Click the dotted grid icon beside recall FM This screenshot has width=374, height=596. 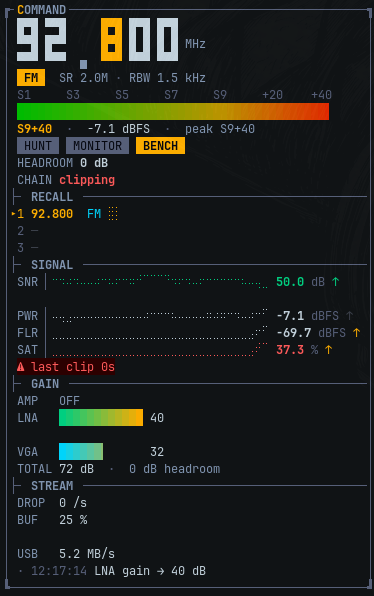coord(113,214)
